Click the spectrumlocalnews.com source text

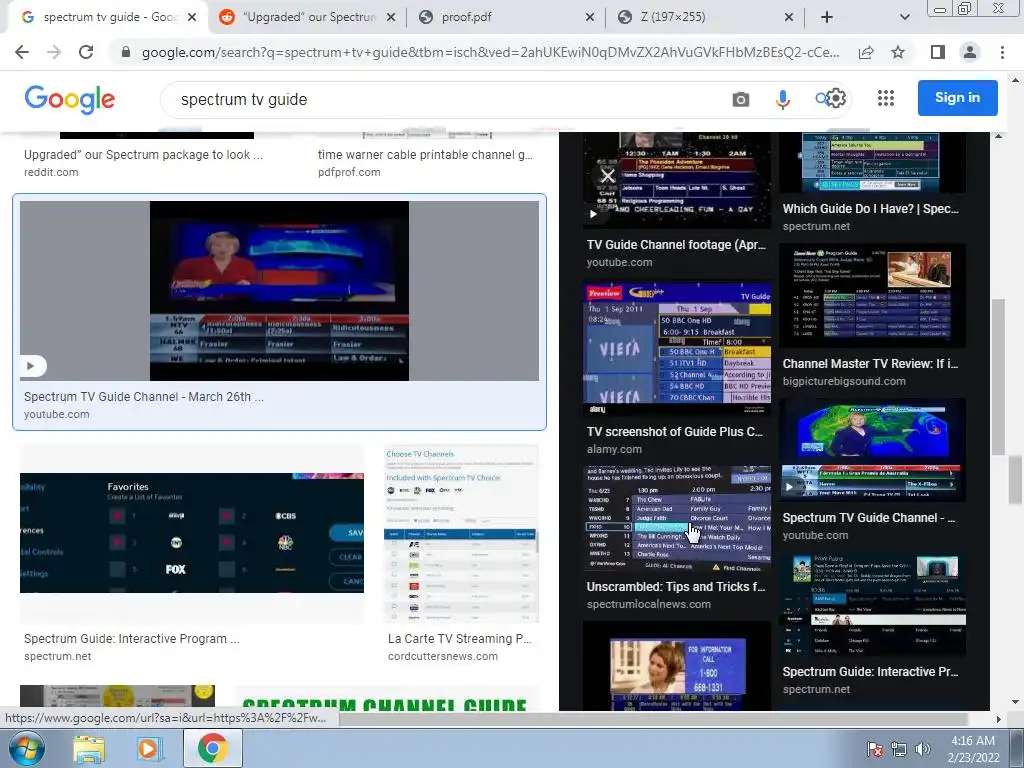point(648,604)
